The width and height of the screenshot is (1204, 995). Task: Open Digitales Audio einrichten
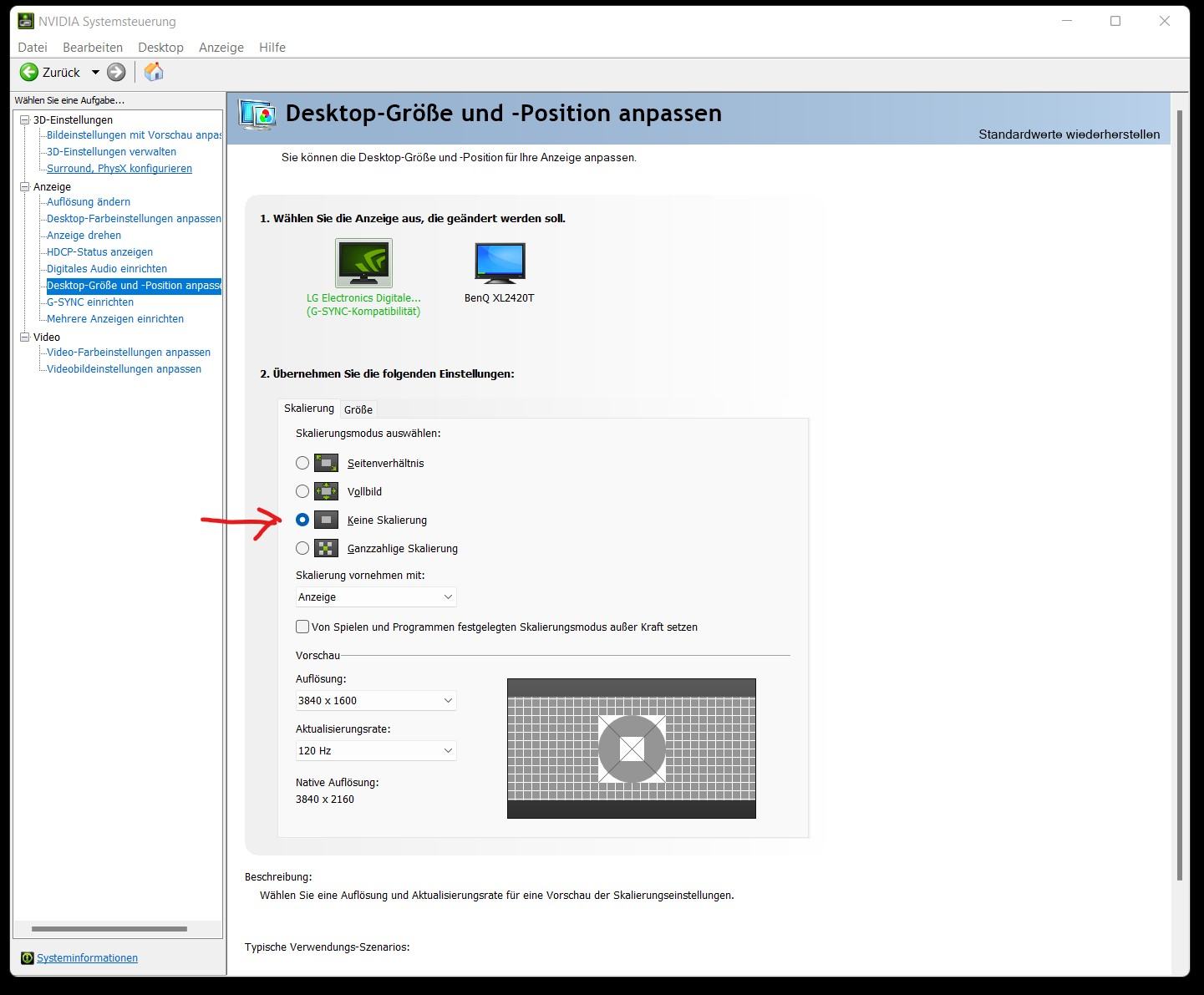[107, 269]
